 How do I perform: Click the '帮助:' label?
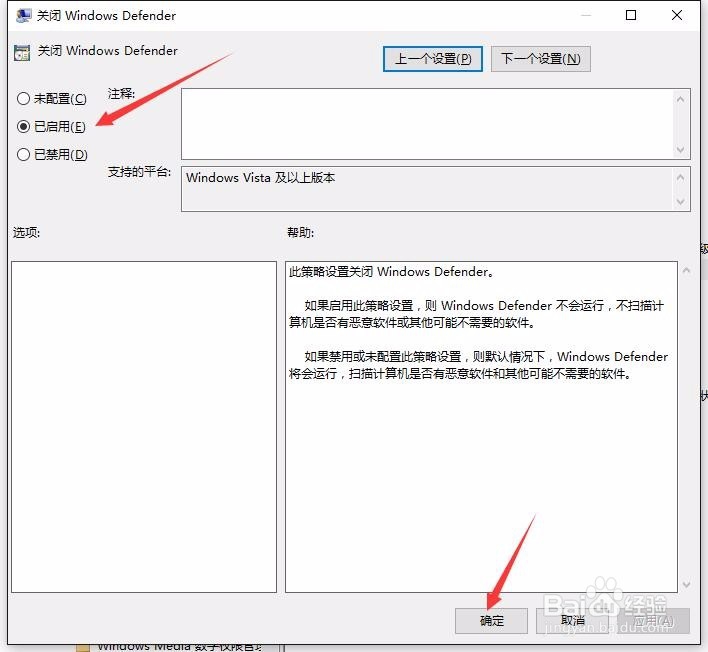coord(300,233)
